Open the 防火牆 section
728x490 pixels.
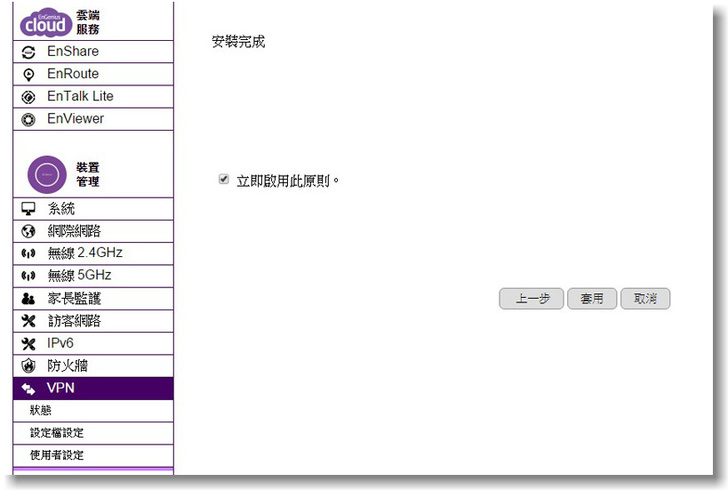pyautogui.click(x=93, y=366)
